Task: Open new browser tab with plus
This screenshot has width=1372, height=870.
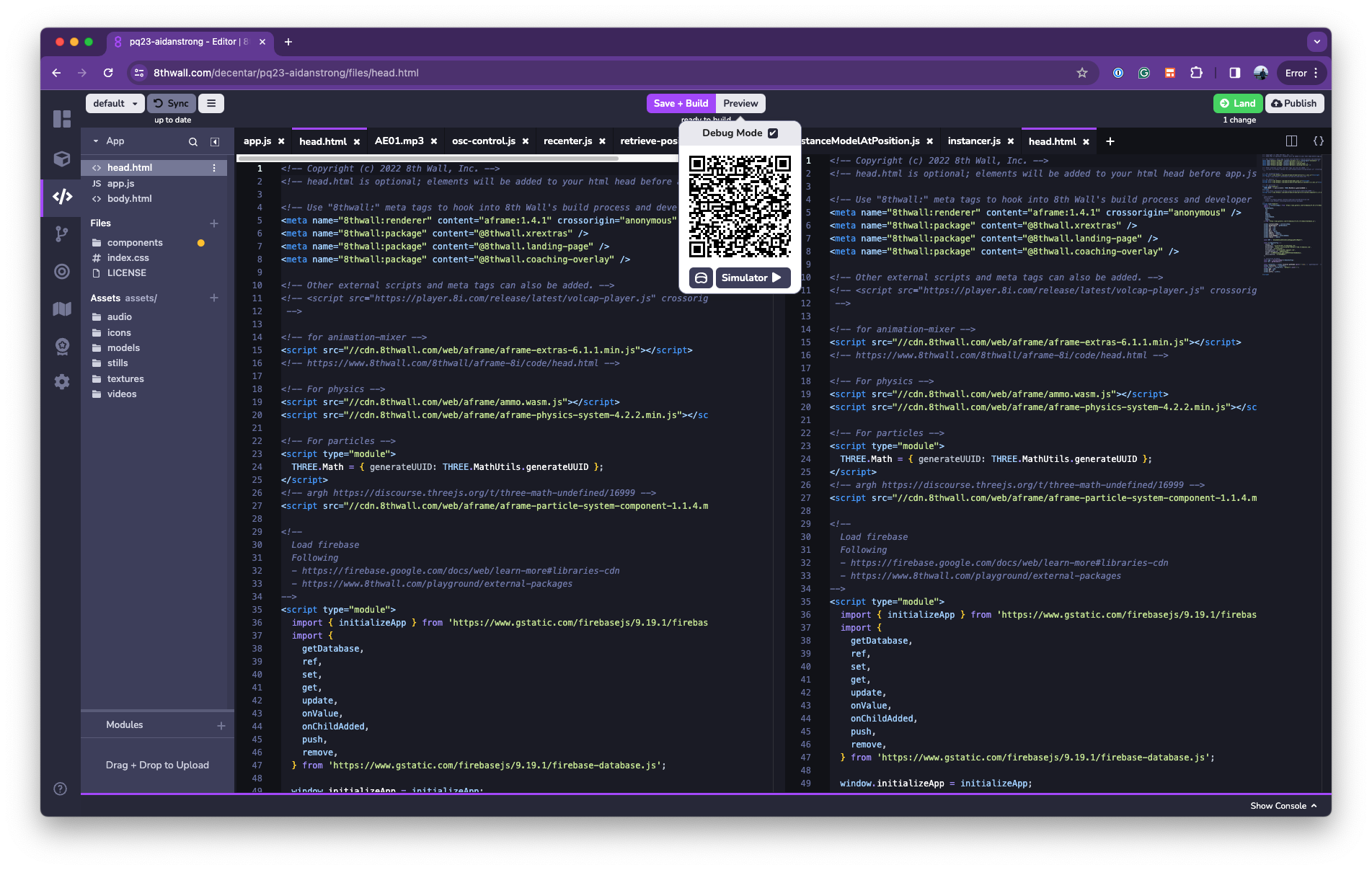Action: [x=288, y=42]
